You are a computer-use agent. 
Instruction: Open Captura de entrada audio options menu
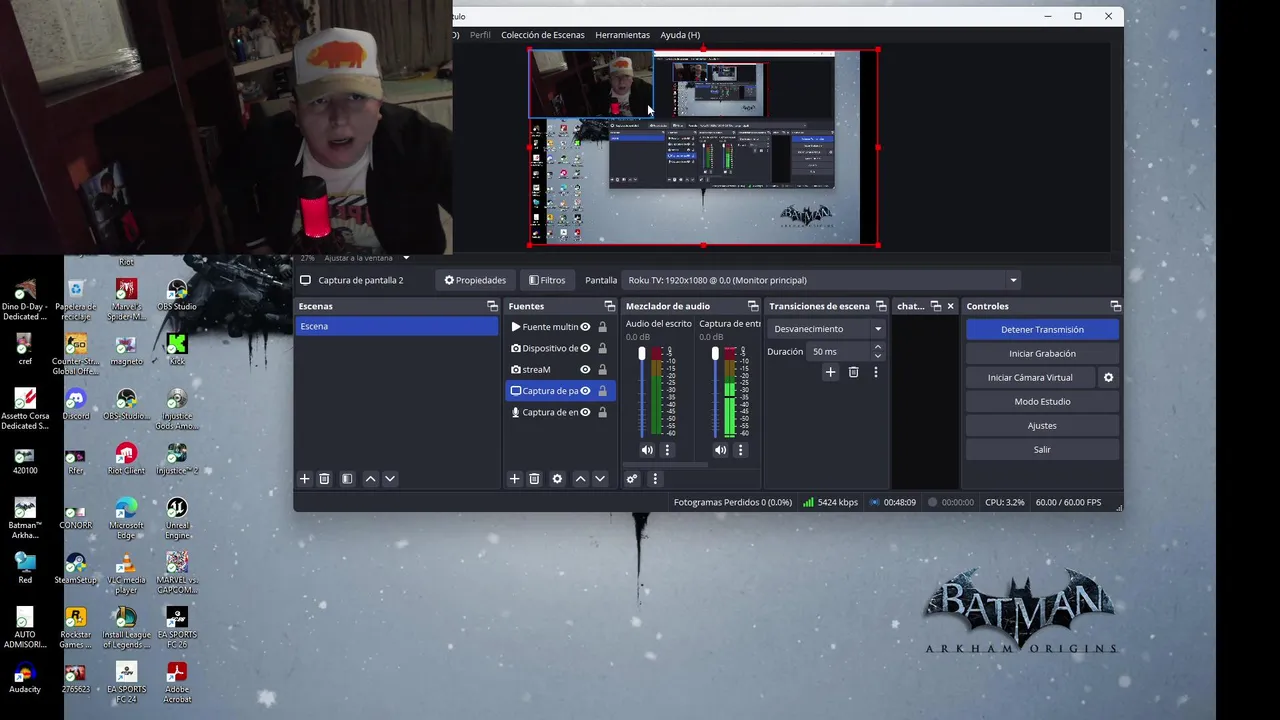tap(741, 450)
